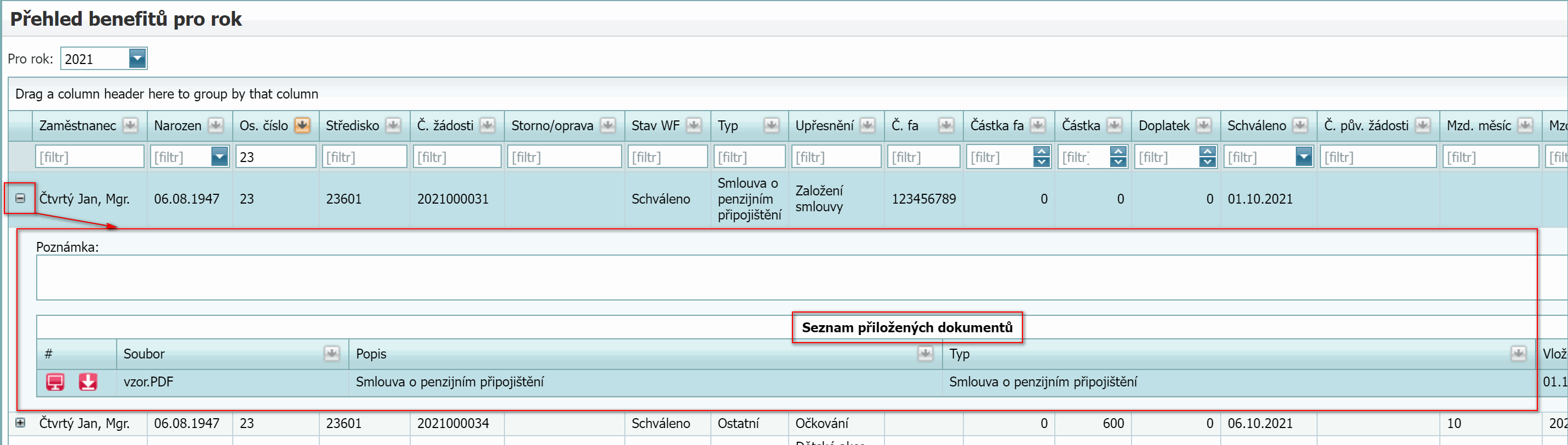Open active filter icon of Os. číslo column

tap(302, 125)
